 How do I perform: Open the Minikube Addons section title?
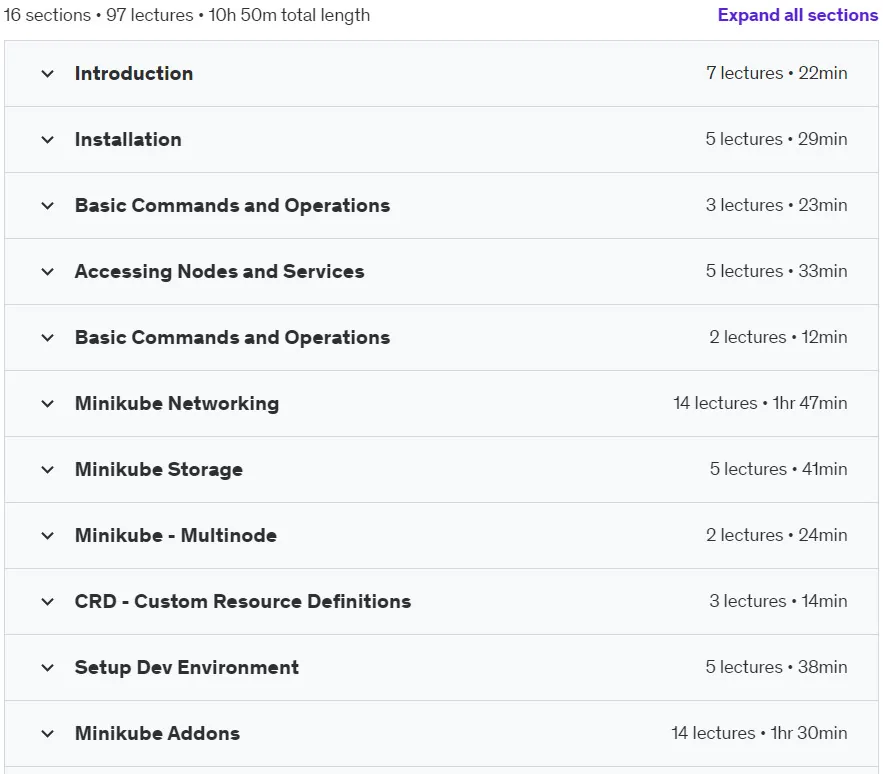click(x=158, y=733)
